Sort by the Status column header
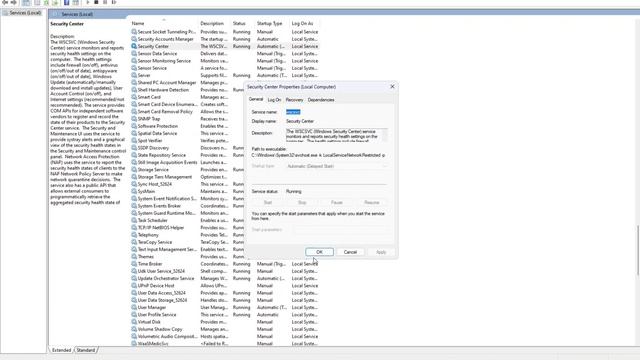This screenshot has height=360, width=640. tap(243, 24)
